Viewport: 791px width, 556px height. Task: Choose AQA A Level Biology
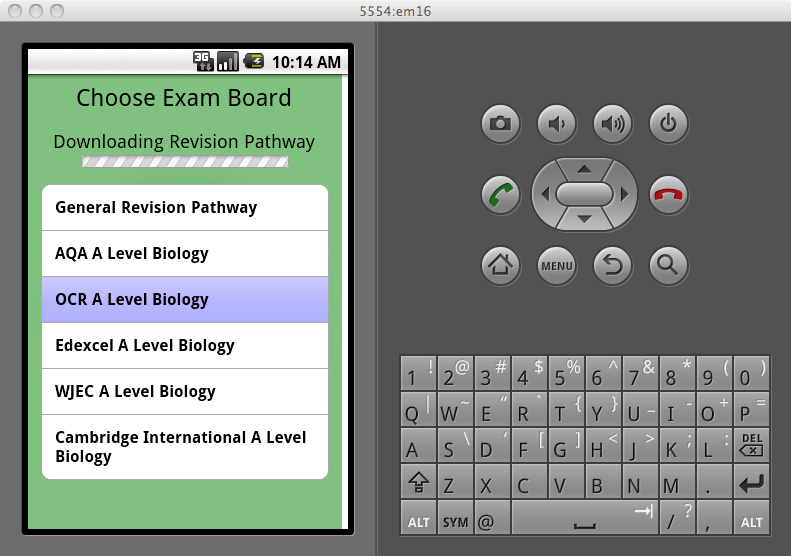[185, 254]
